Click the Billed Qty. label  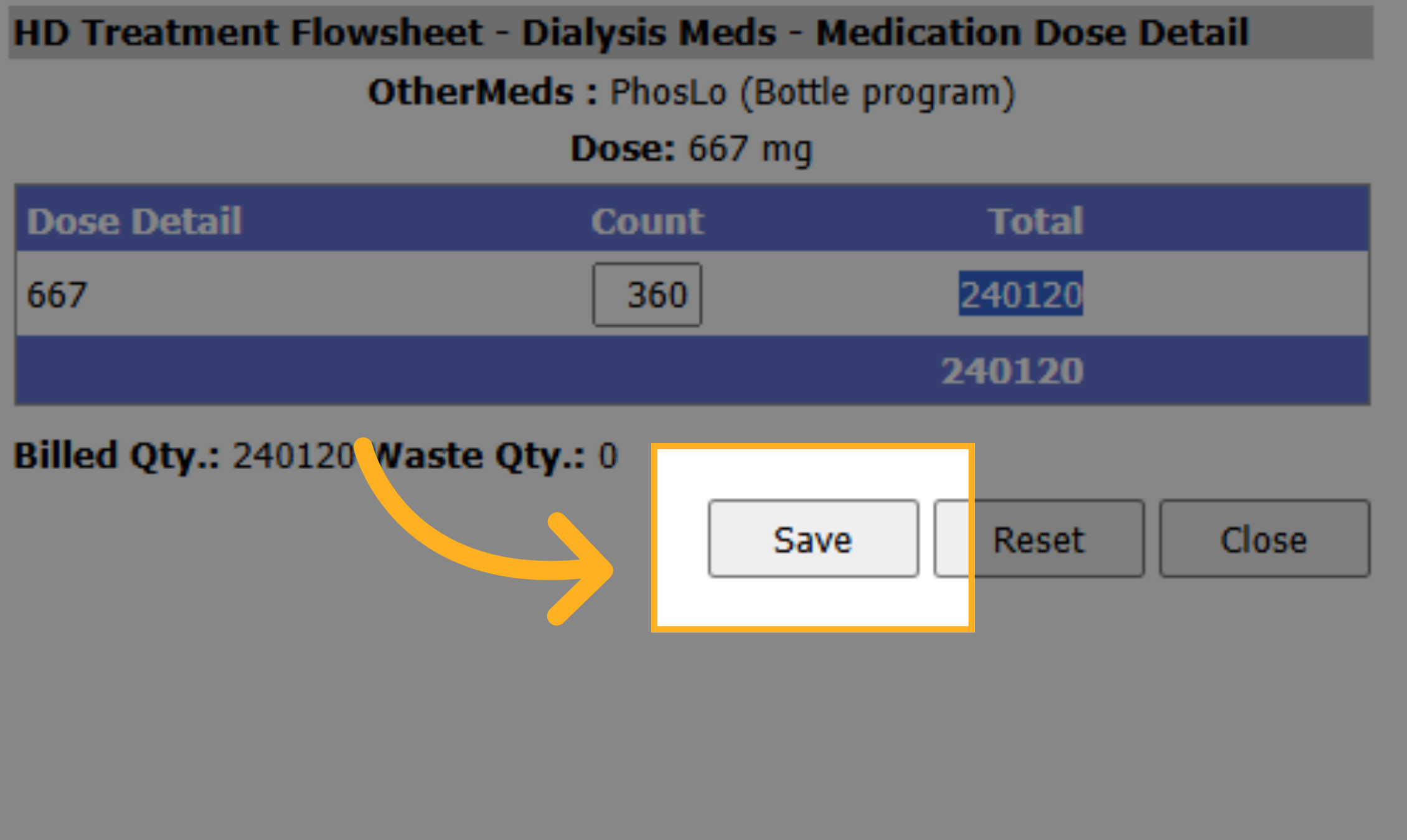coord(116,456)
